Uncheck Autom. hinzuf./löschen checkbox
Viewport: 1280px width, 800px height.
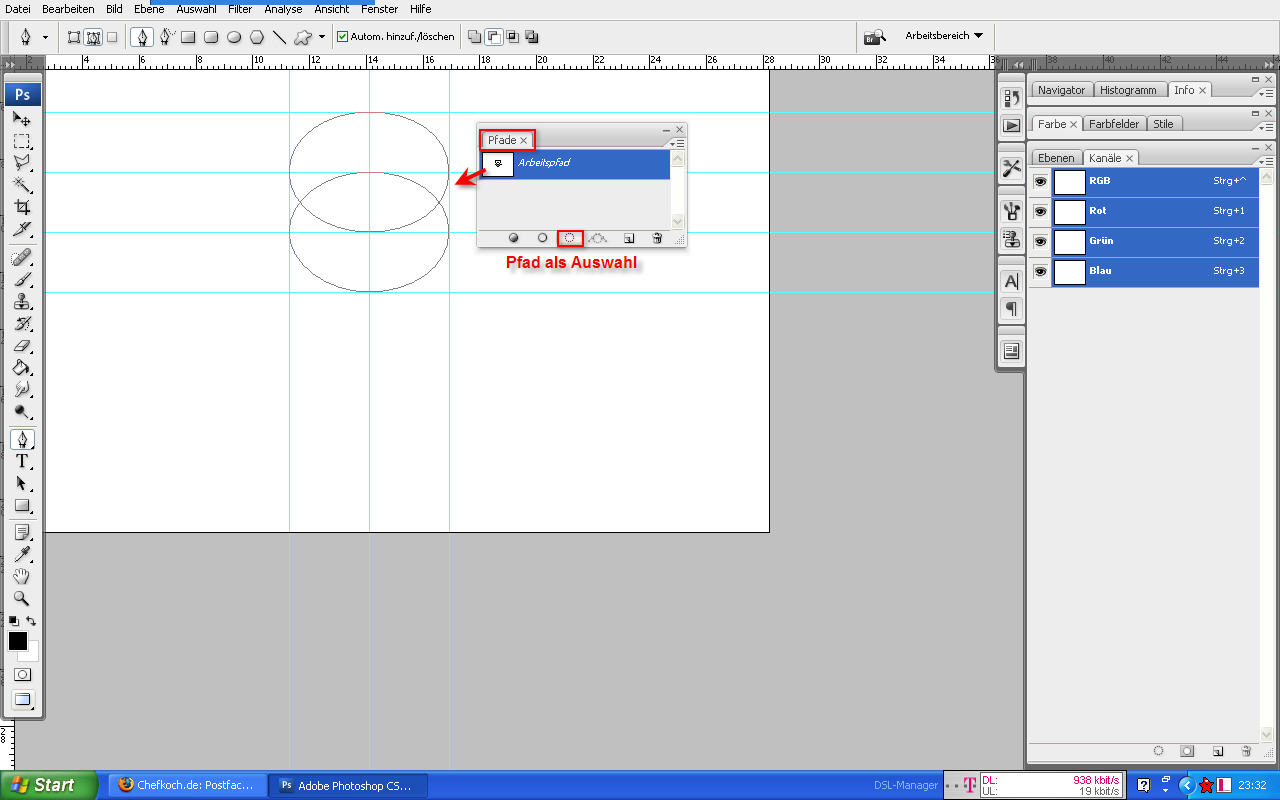[343, 37]
